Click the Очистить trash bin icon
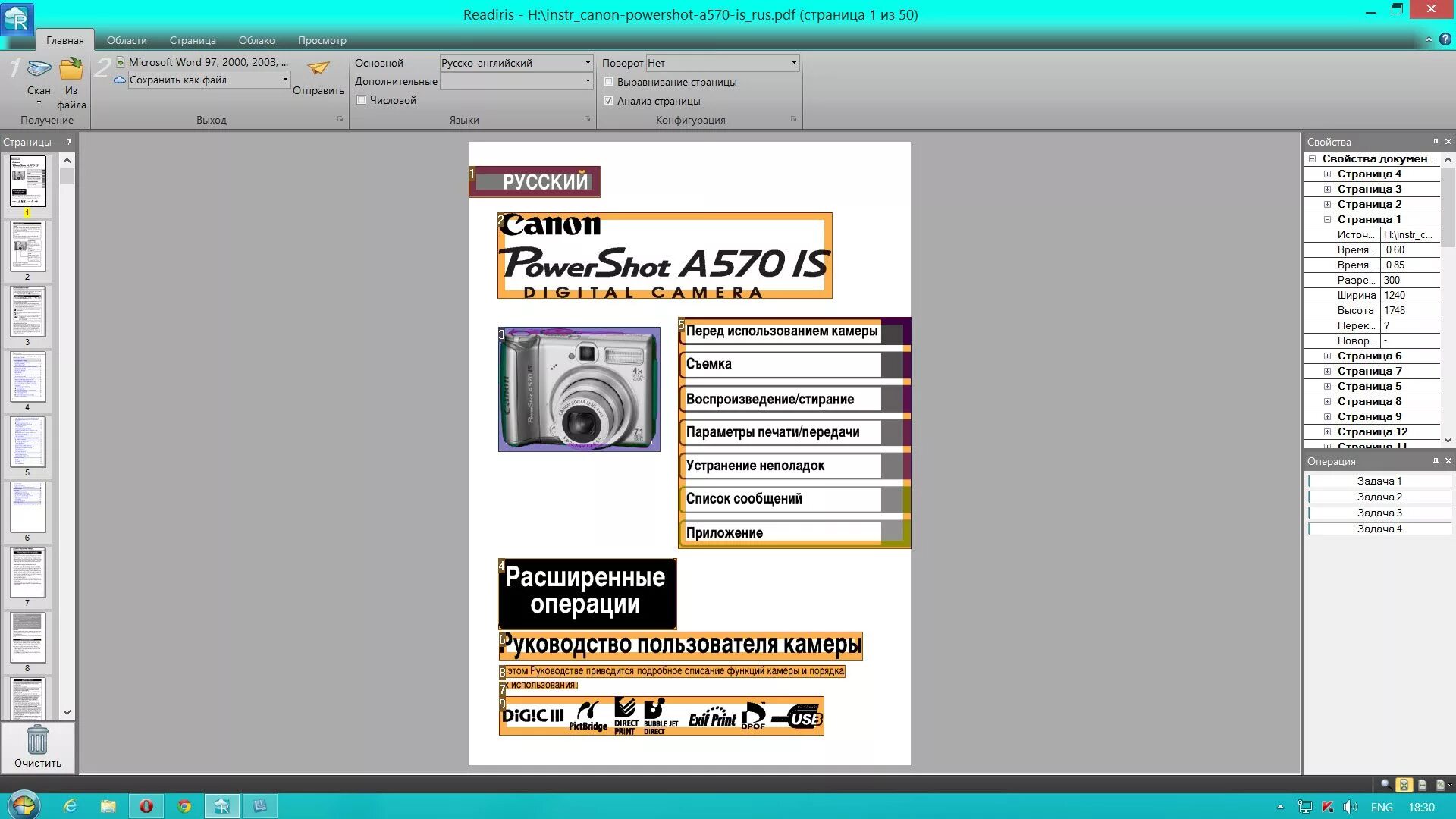The height and width of the screenshot is (819, 1456). (37, 739)
